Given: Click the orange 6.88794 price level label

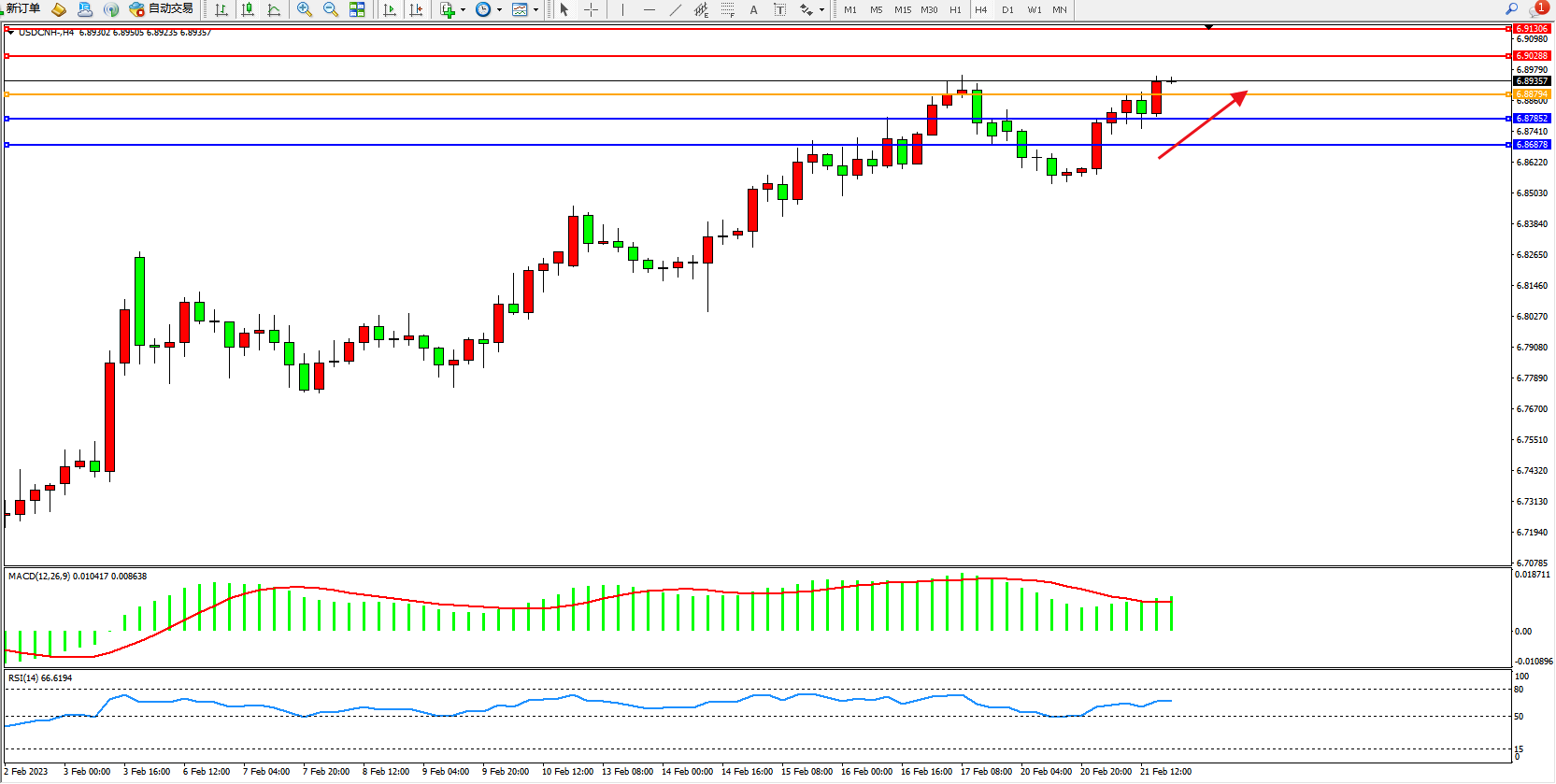Looking at the screenshot, I should point(1532,94).
